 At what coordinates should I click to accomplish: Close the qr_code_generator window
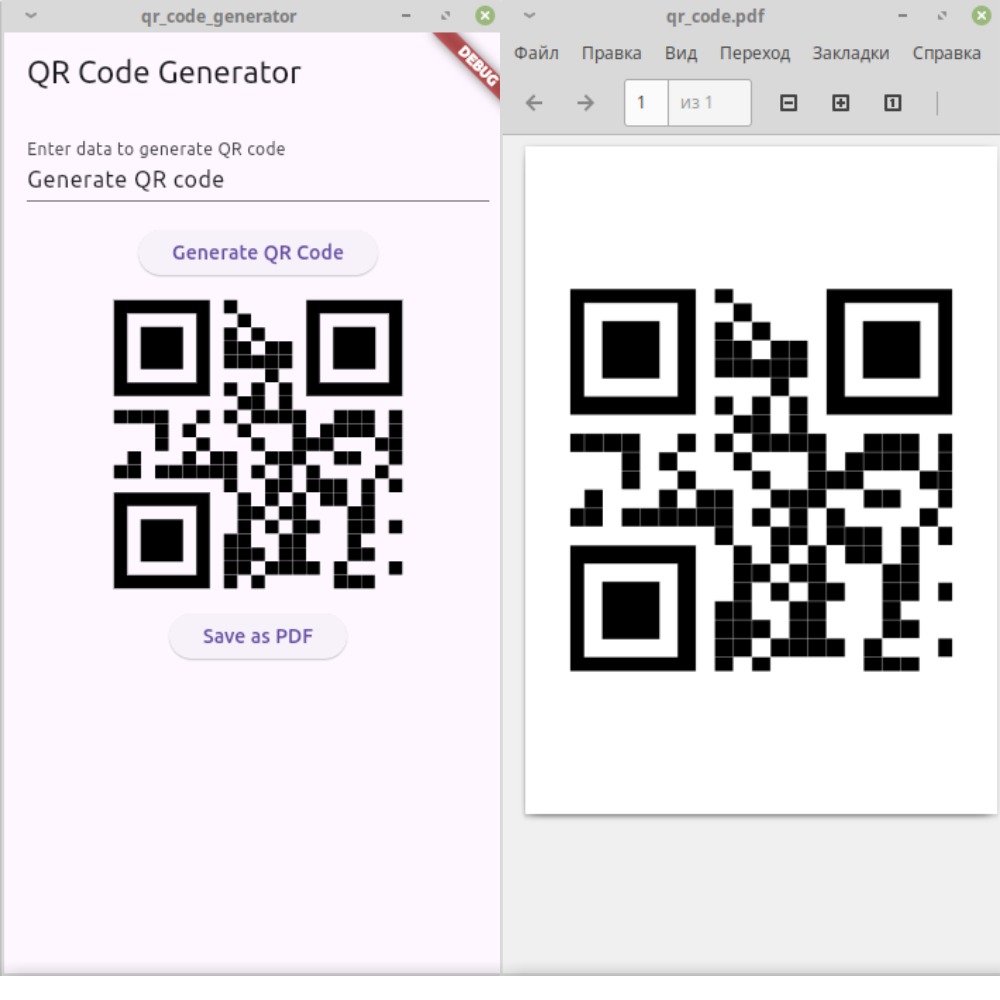[x=485, y=15]
